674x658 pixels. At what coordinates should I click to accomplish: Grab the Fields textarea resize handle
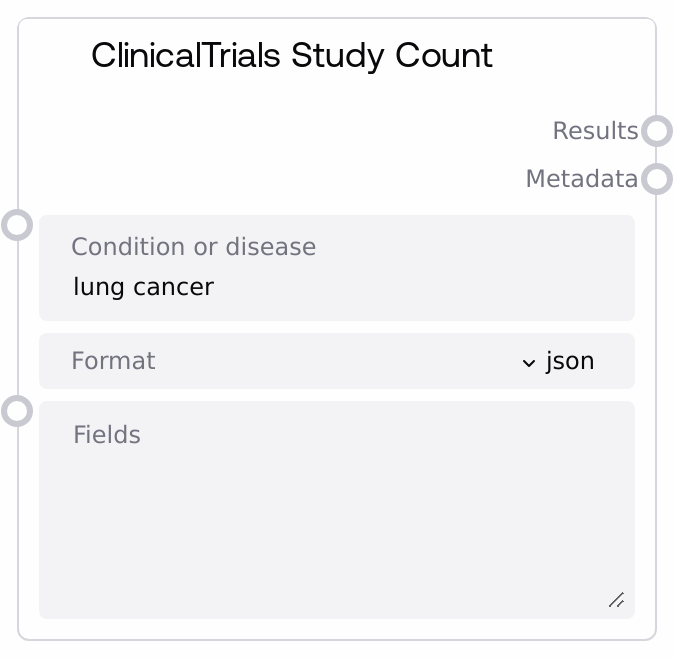click(616, 600)
